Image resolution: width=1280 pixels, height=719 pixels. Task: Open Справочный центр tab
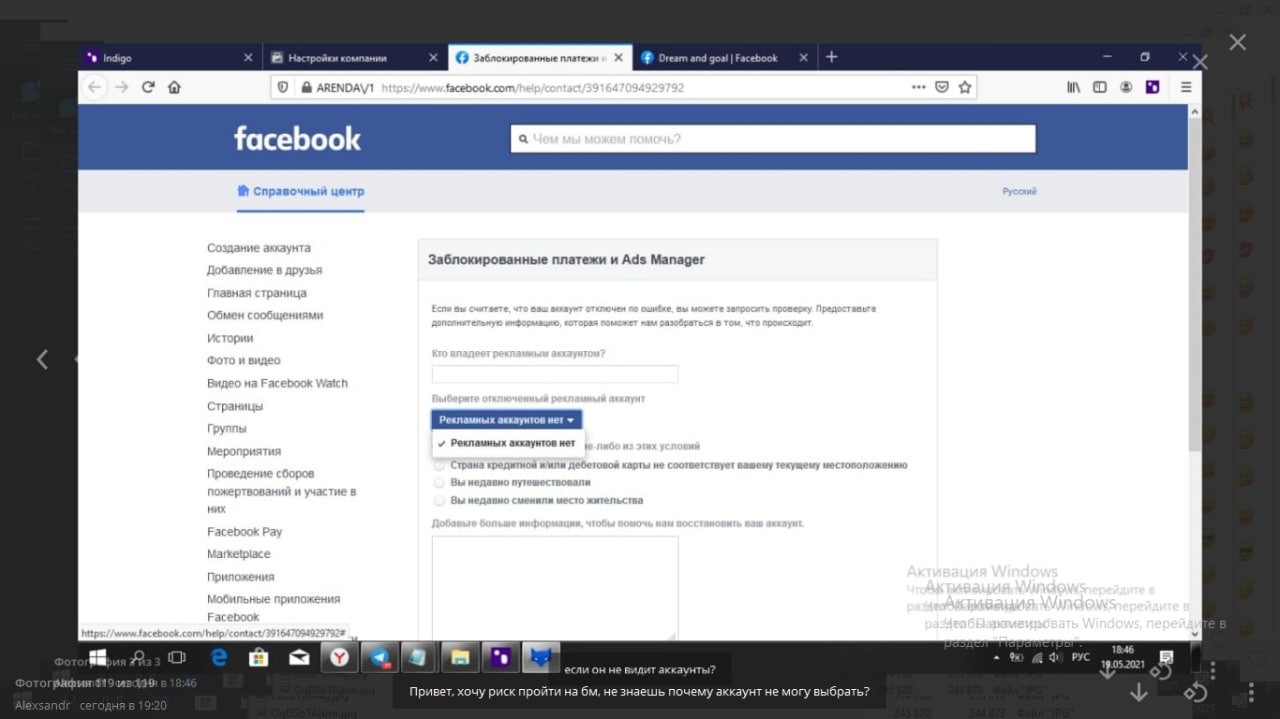click(x=300, y=191)
